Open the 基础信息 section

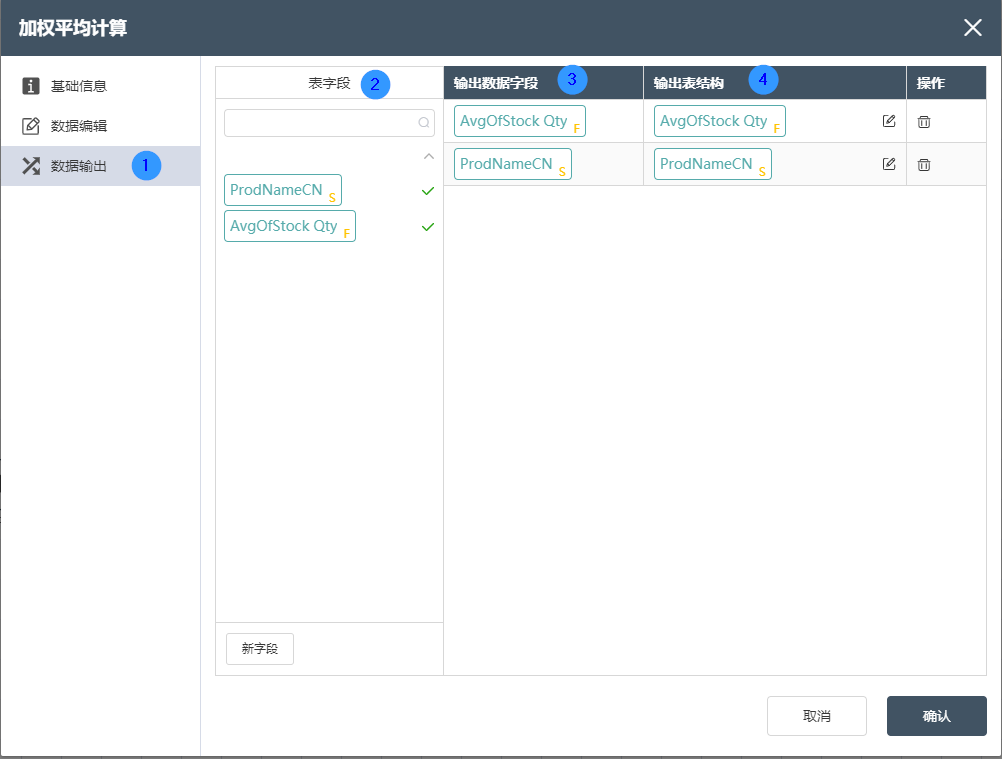(100, 86)
